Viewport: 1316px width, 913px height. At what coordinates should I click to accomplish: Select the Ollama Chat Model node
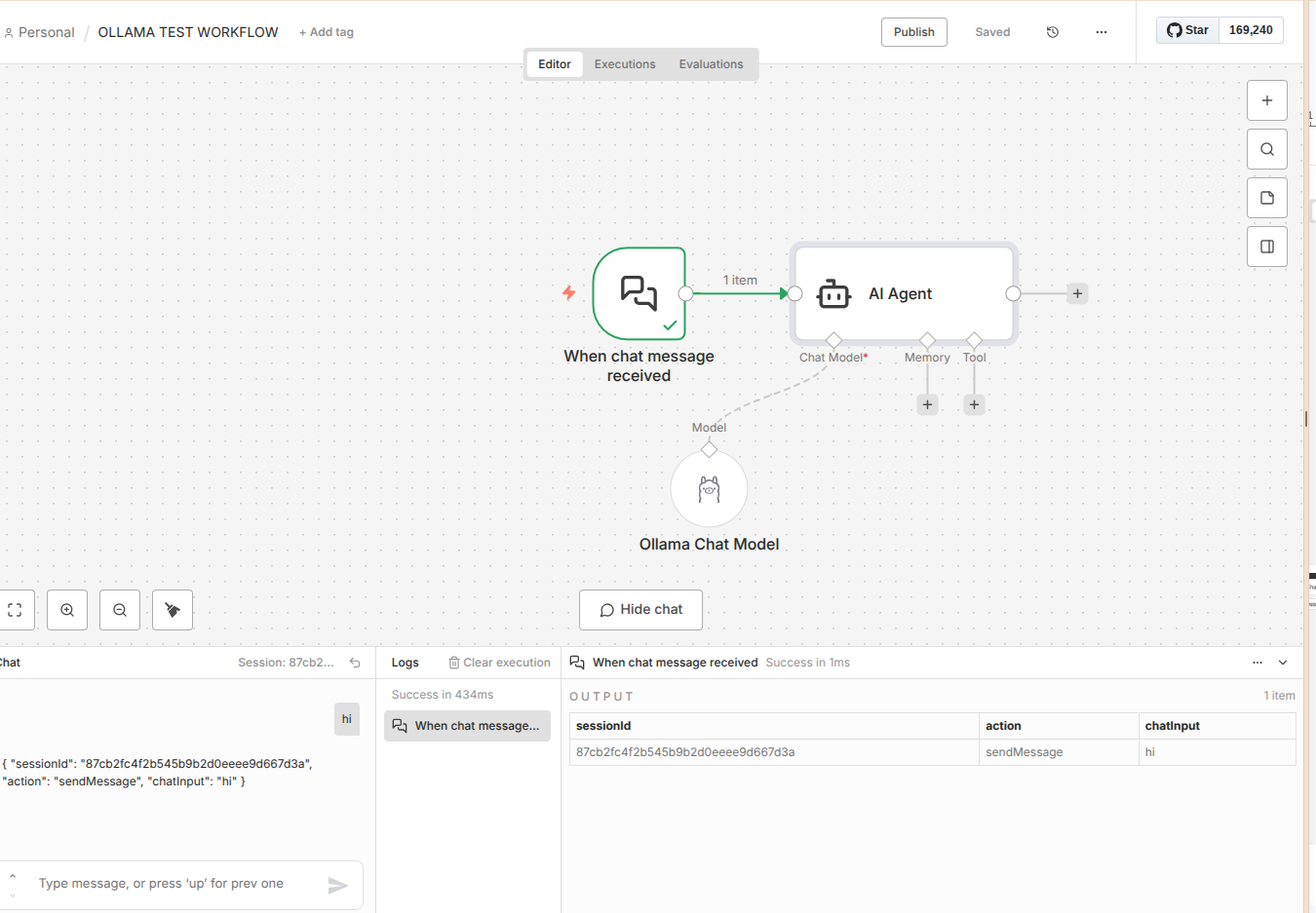709,489
